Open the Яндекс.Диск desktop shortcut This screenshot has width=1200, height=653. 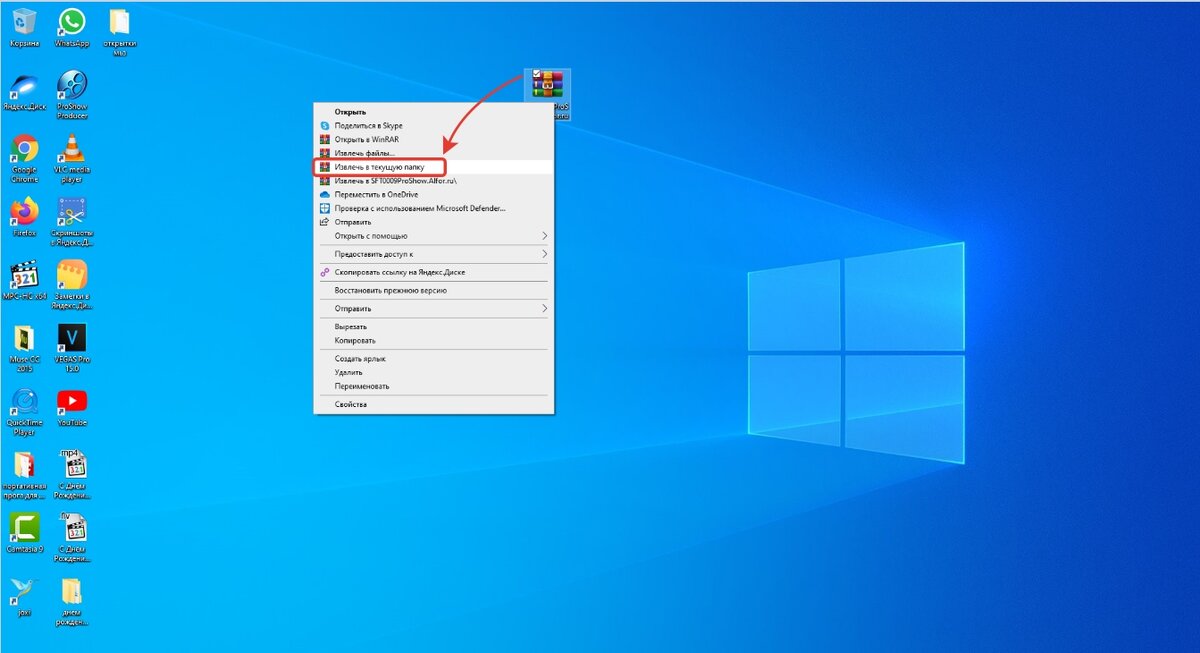click(24, 91)
